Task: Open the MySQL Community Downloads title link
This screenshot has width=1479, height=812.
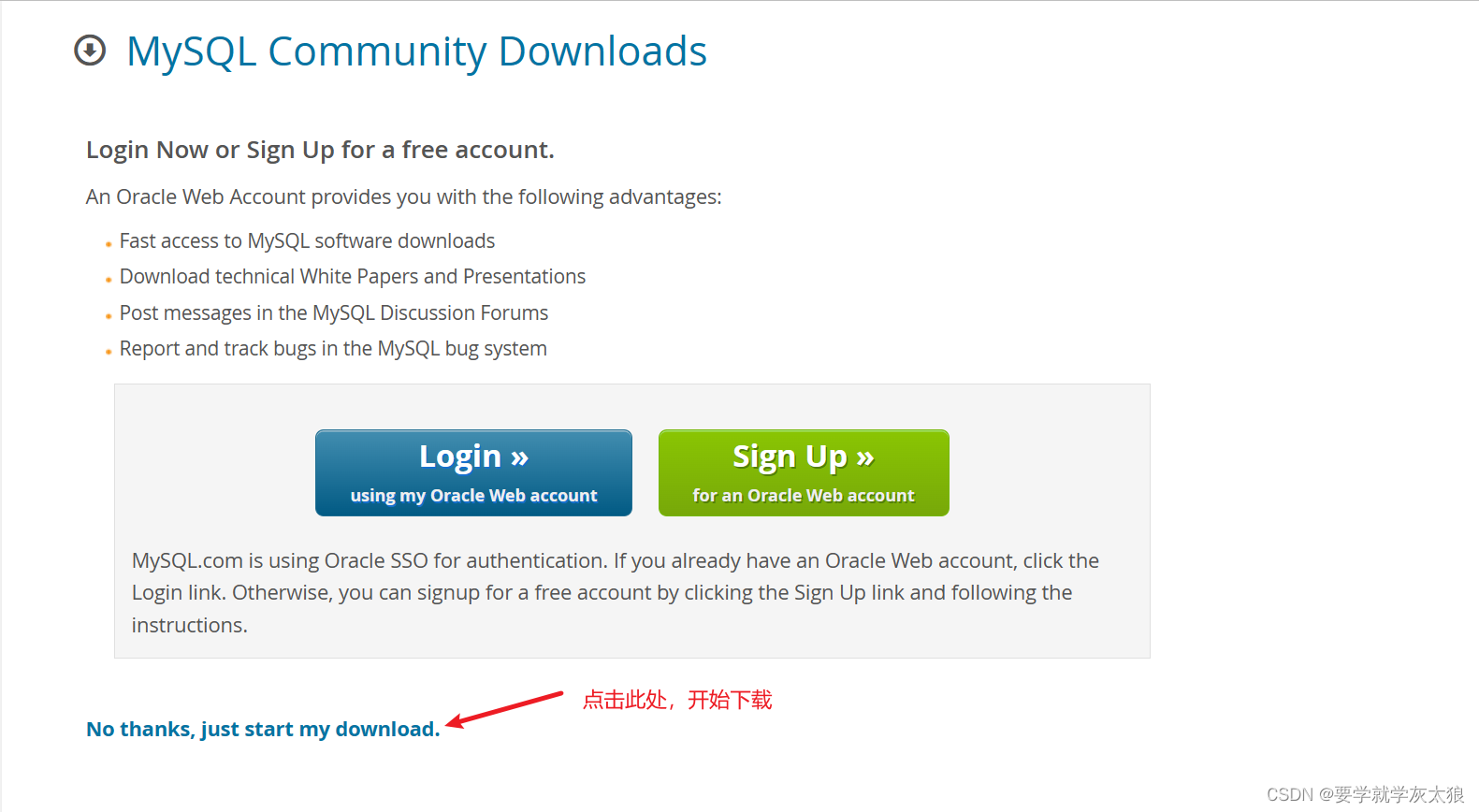Action: [416, 51]
